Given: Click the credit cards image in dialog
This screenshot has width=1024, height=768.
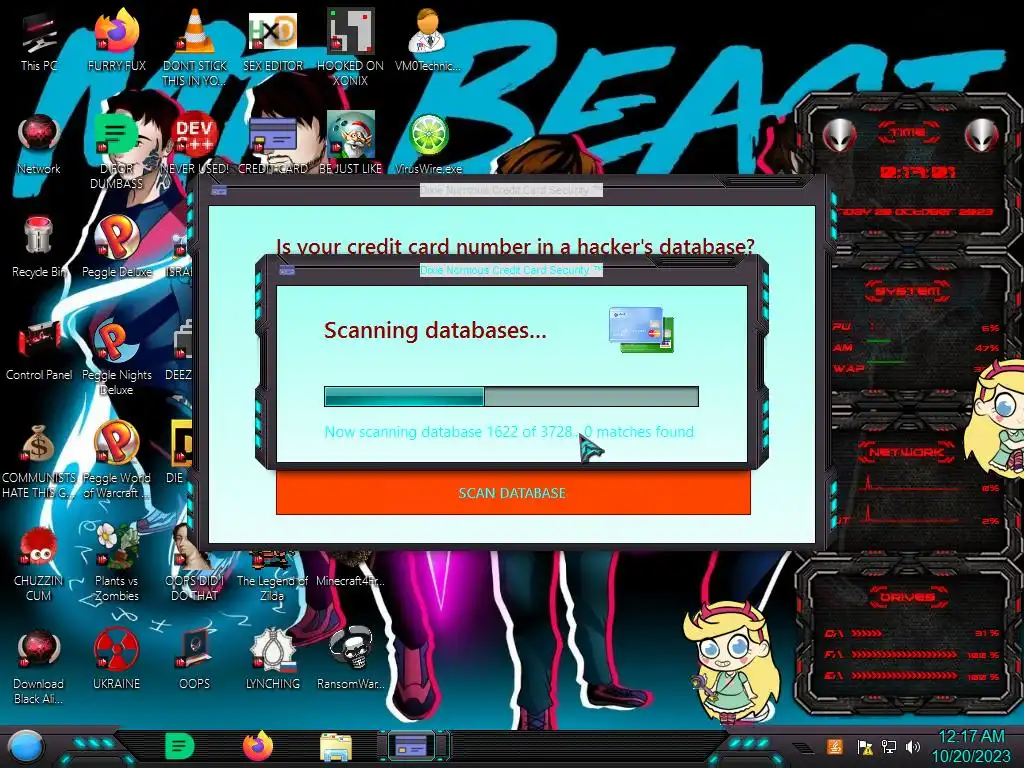Looking at the screenshot, I should 641,330.
